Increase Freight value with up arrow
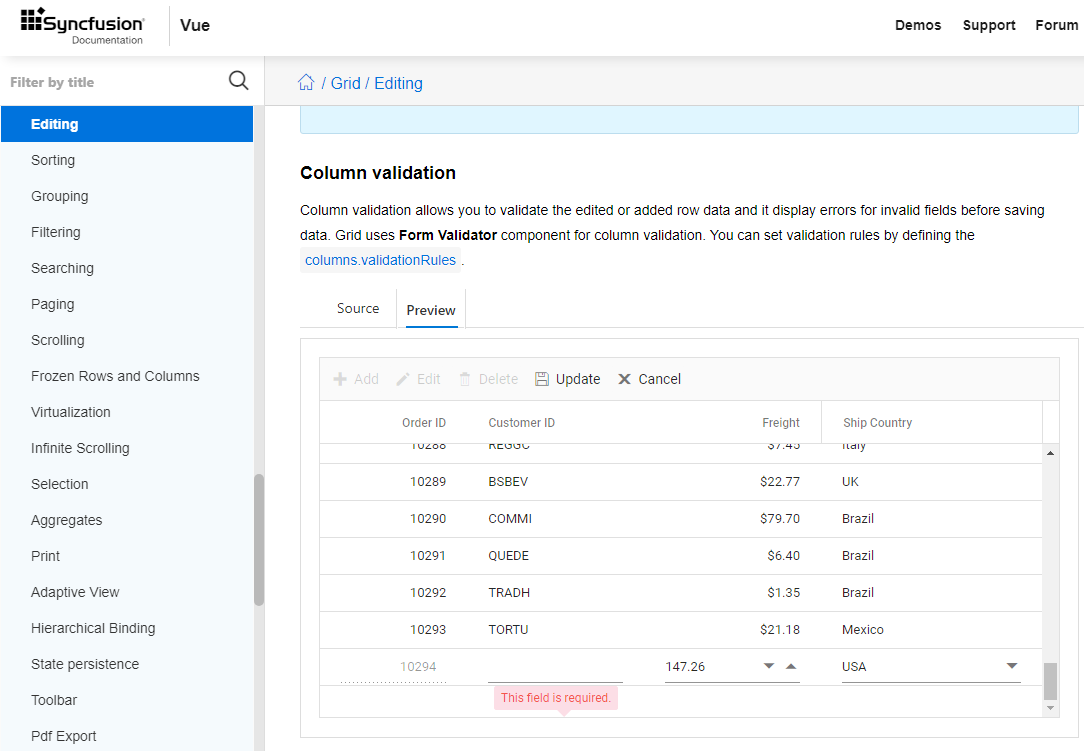The width and height of the screenshot is (1084, 751). point(792,666)
